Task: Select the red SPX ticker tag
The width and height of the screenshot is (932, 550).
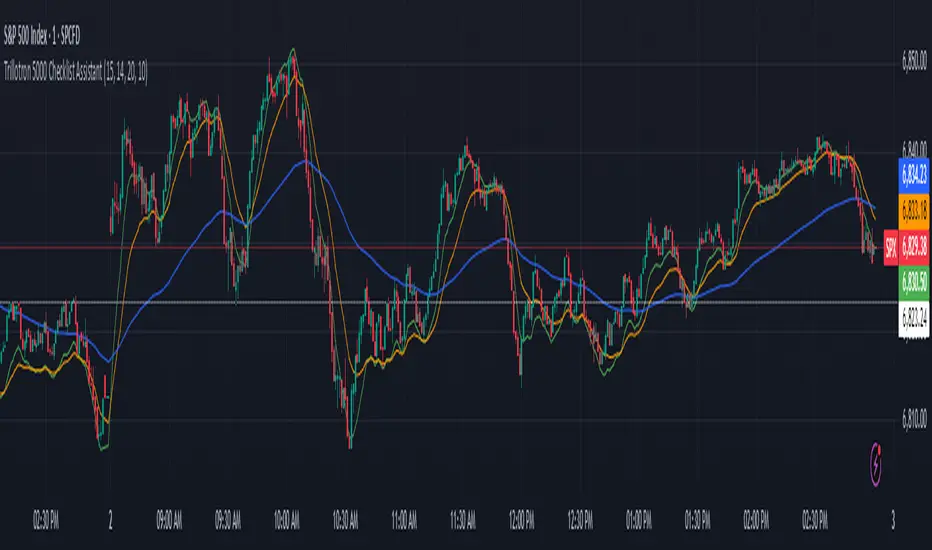Action: click(890, 247)
